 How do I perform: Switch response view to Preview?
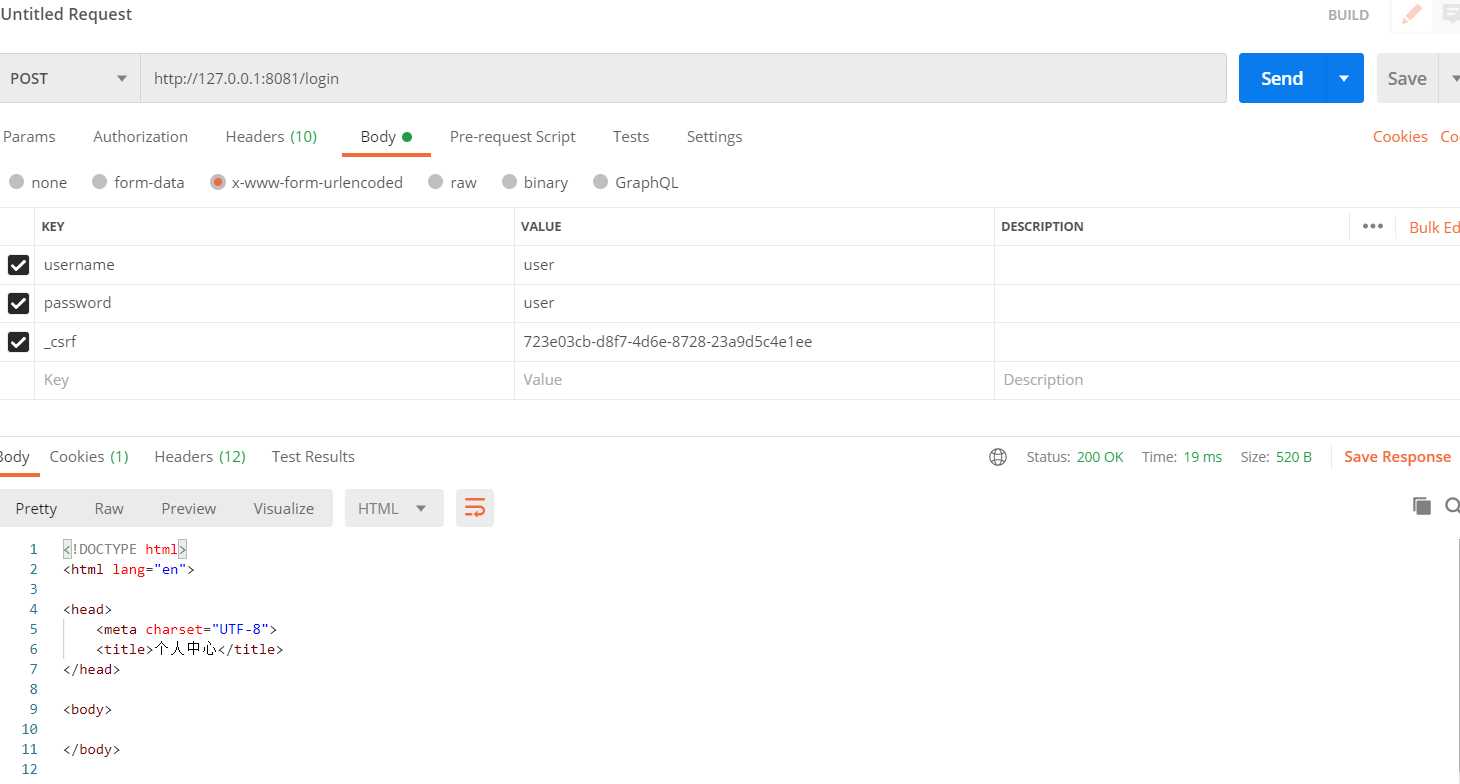pos(188,508)
